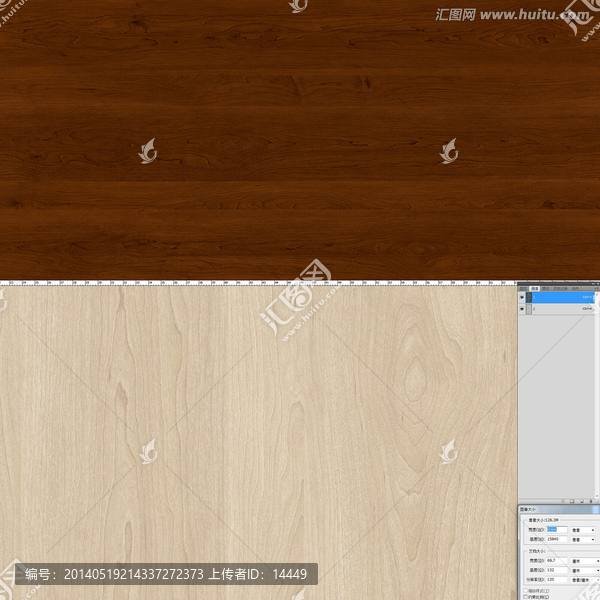Viewport: 600px width, 600px height.
Task: Toggle Scale Styles checkbox
Action: coord(525,591)
